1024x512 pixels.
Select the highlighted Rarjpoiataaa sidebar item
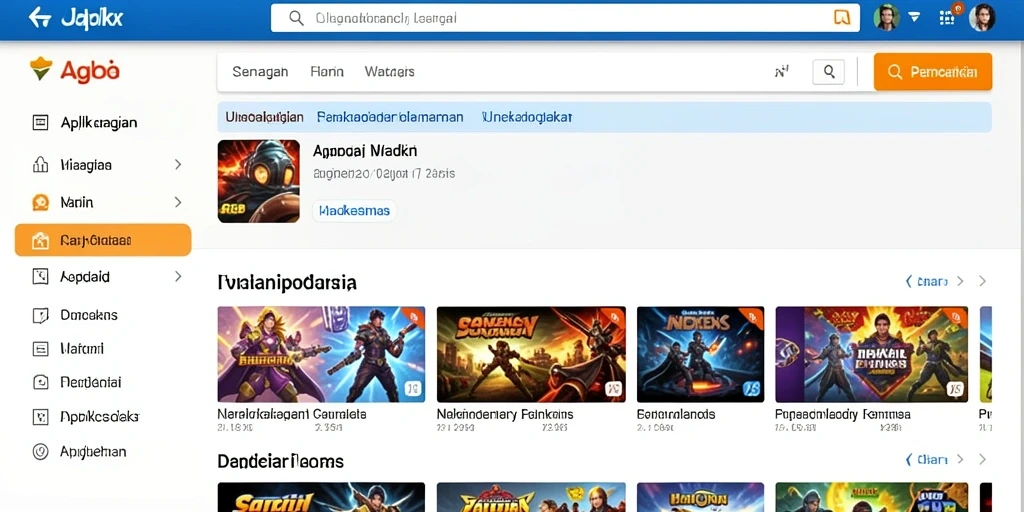click(x=103, y=240)
